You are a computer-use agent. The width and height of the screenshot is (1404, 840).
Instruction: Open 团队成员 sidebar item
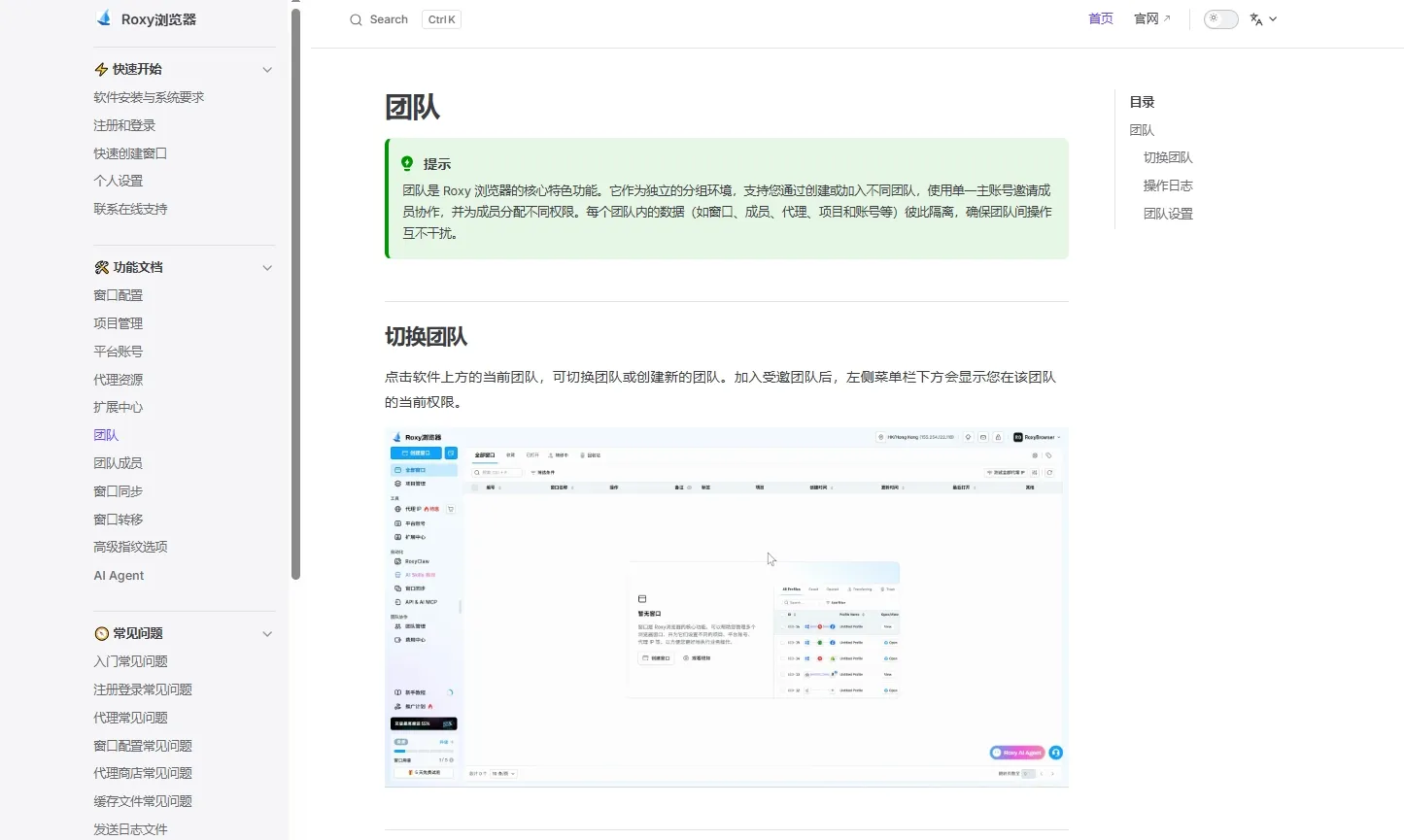(119, 463)
